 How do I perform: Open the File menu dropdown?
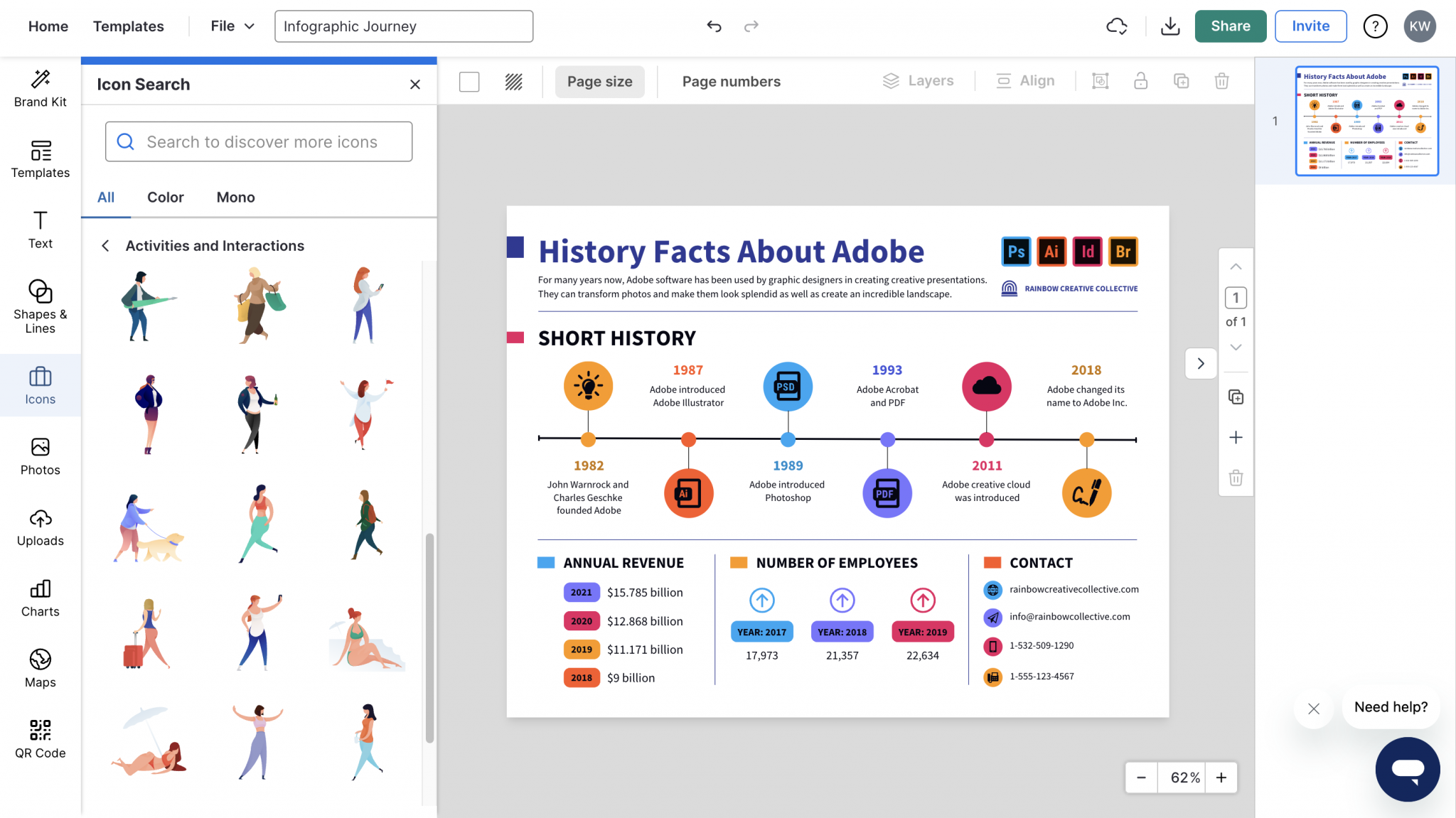coord(230,26)
